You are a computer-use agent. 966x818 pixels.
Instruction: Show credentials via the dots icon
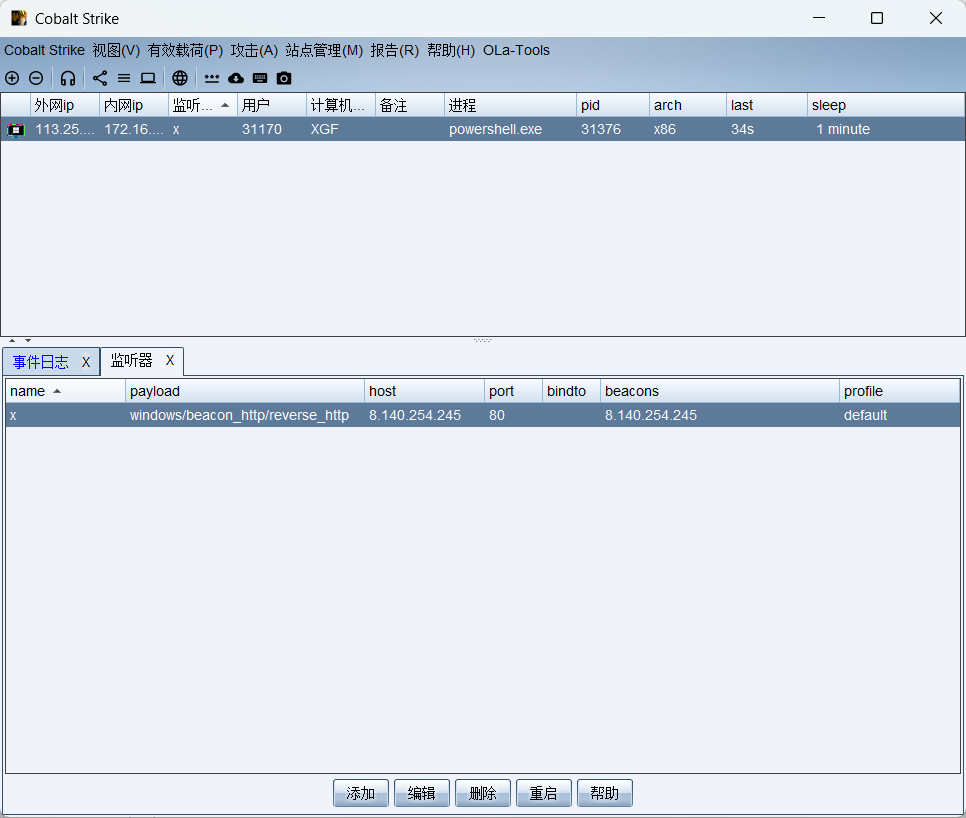[x=212, y=78]
